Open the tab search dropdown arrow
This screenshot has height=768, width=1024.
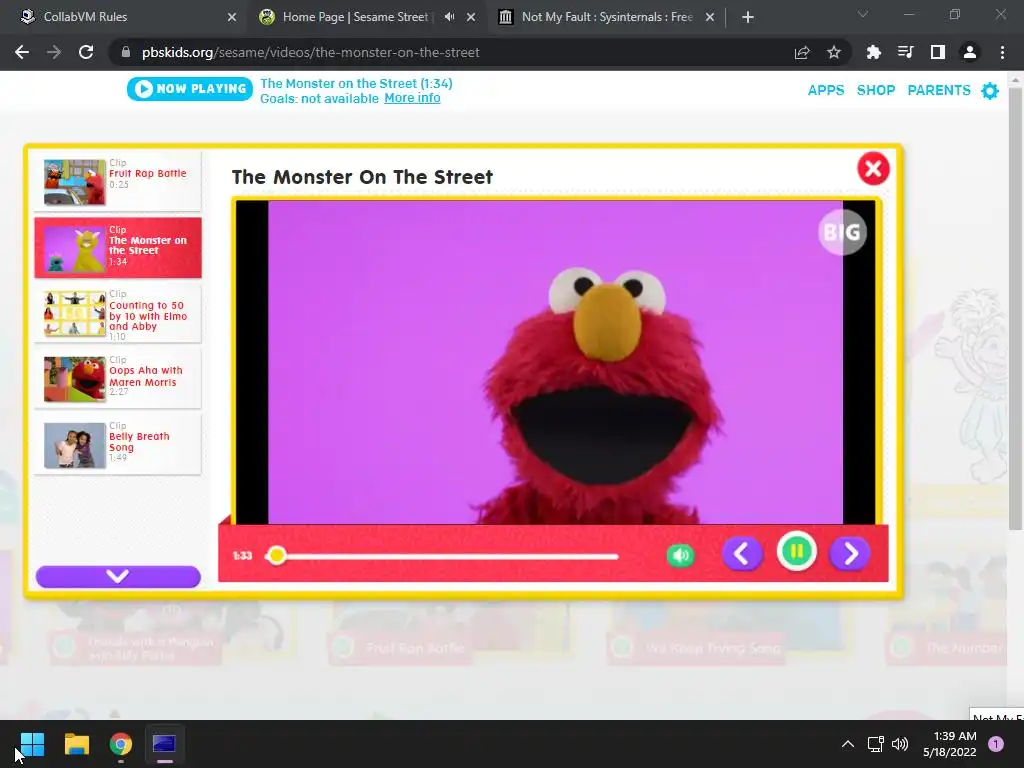(863, 14)
